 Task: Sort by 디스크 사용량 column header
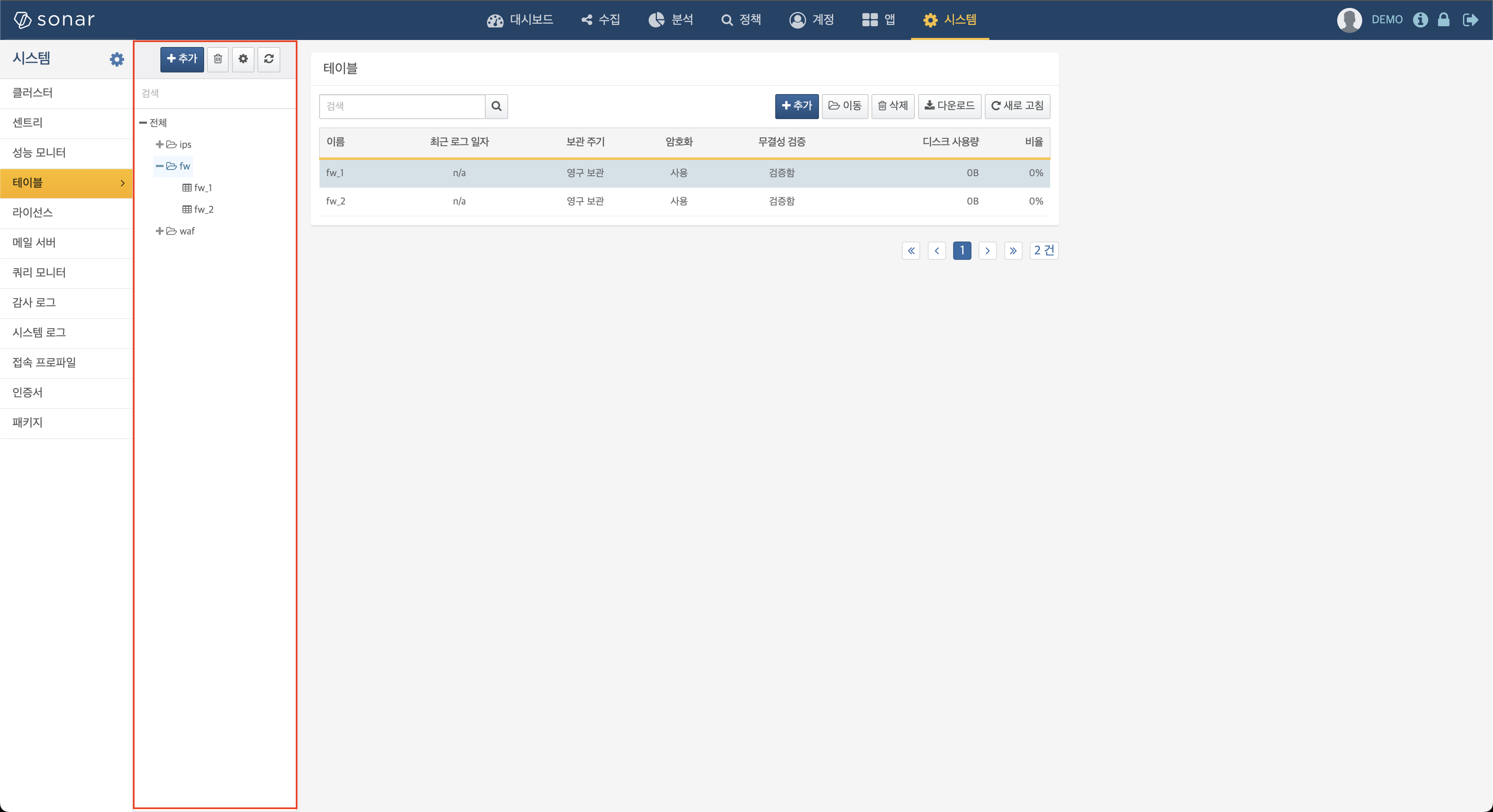(x=951, y=142)
